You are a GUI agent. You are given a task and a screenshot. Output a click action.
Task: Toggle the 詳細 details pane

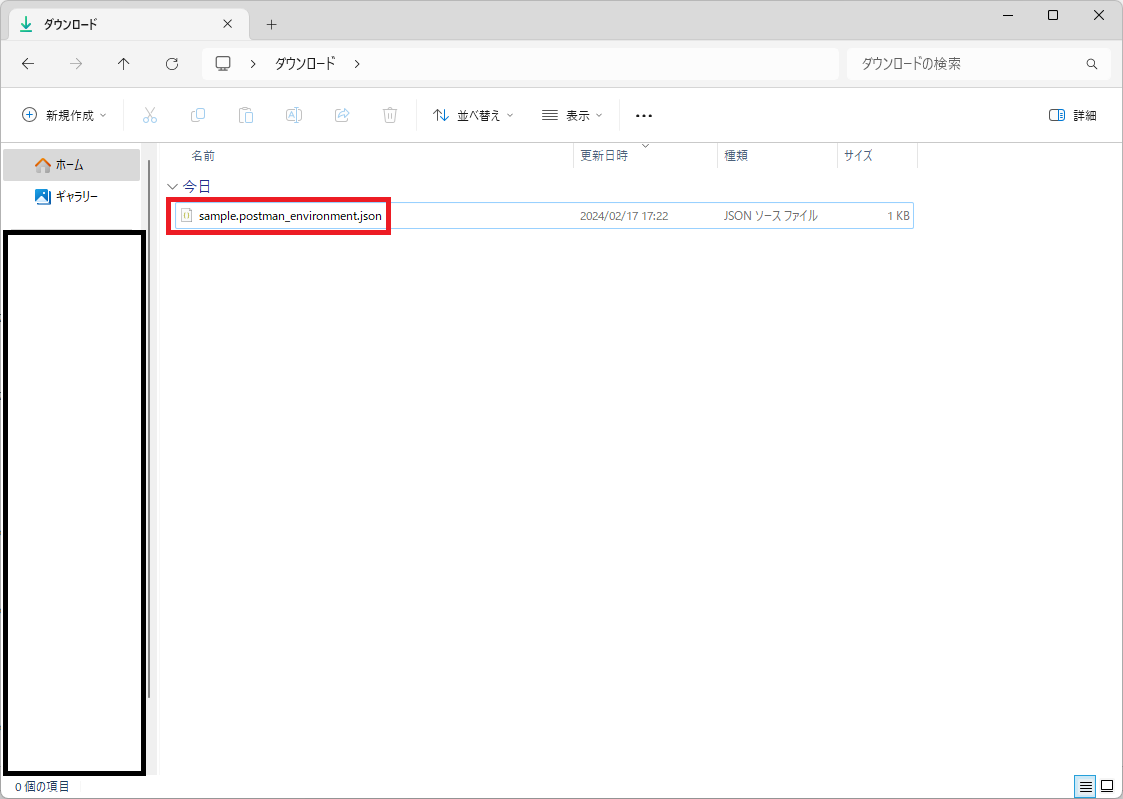click(1073, 115)
